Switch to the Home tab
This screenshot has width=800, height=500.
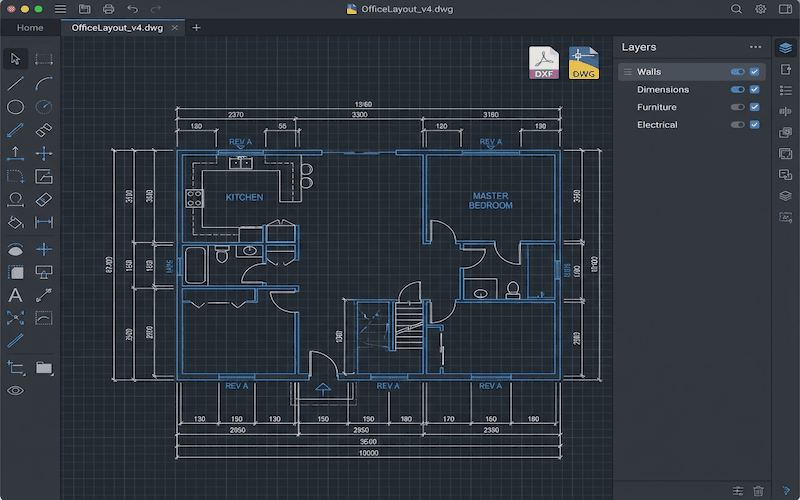(30, 28)
